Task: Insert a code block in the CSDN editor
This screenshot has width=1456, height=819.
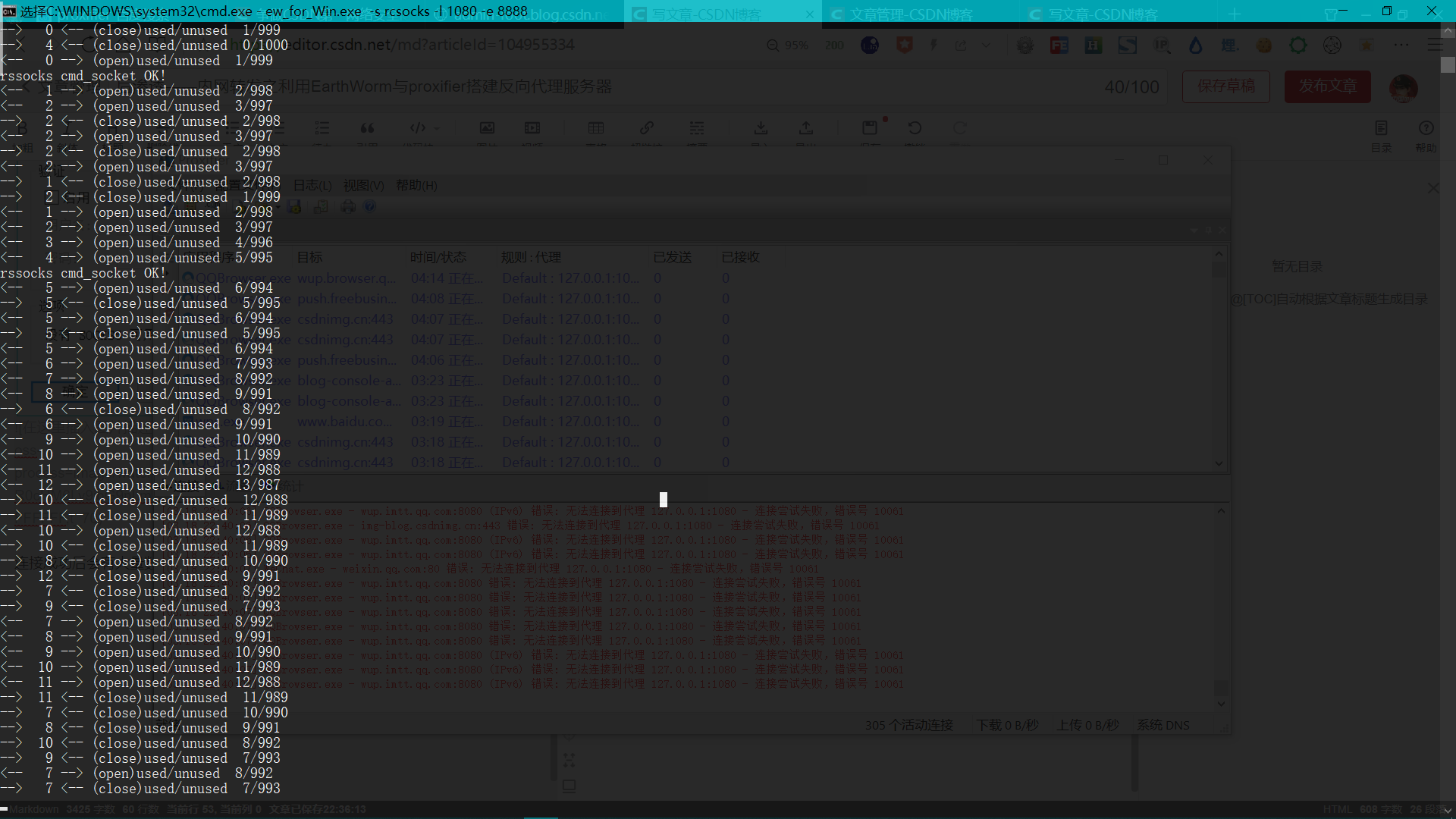Action: coord(417,128)
